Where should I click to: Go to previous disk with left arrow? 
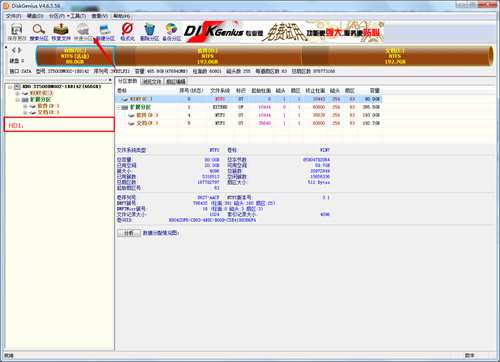pyautogui.click(x=14, y=50)
